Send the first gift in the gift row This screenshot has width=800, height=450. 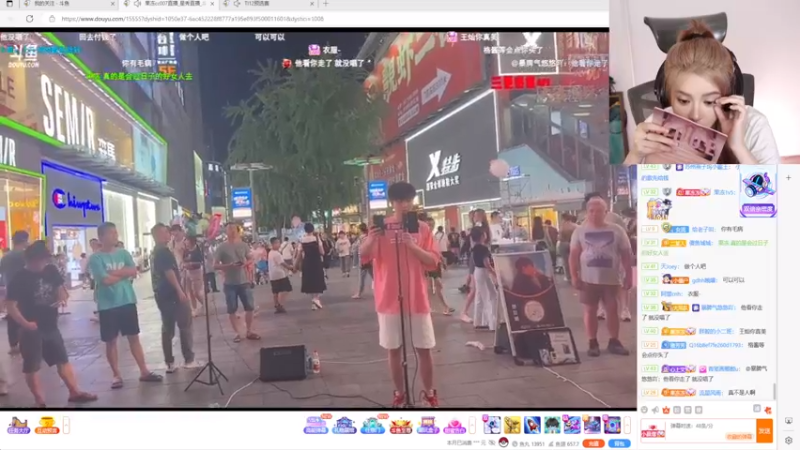492,424
